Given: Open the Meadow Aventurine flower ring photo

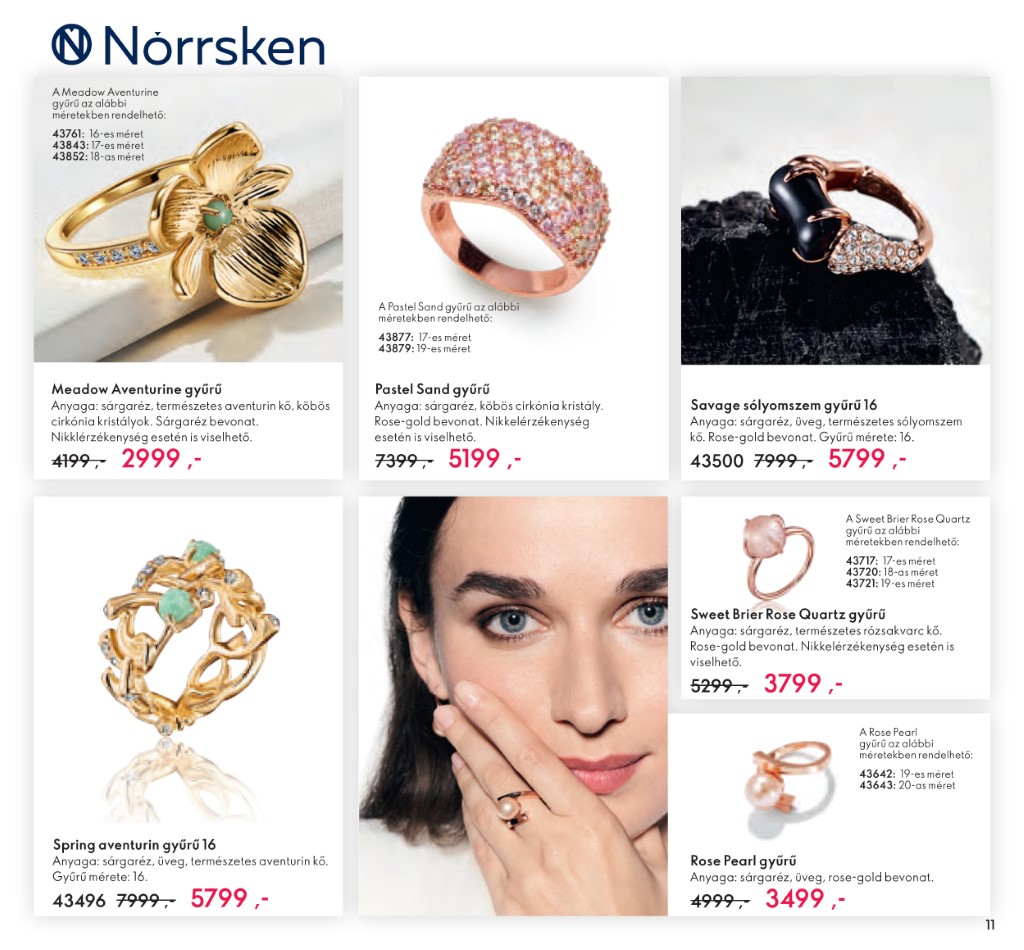Looking at the screenshot, I should click(x=188, y=219).
